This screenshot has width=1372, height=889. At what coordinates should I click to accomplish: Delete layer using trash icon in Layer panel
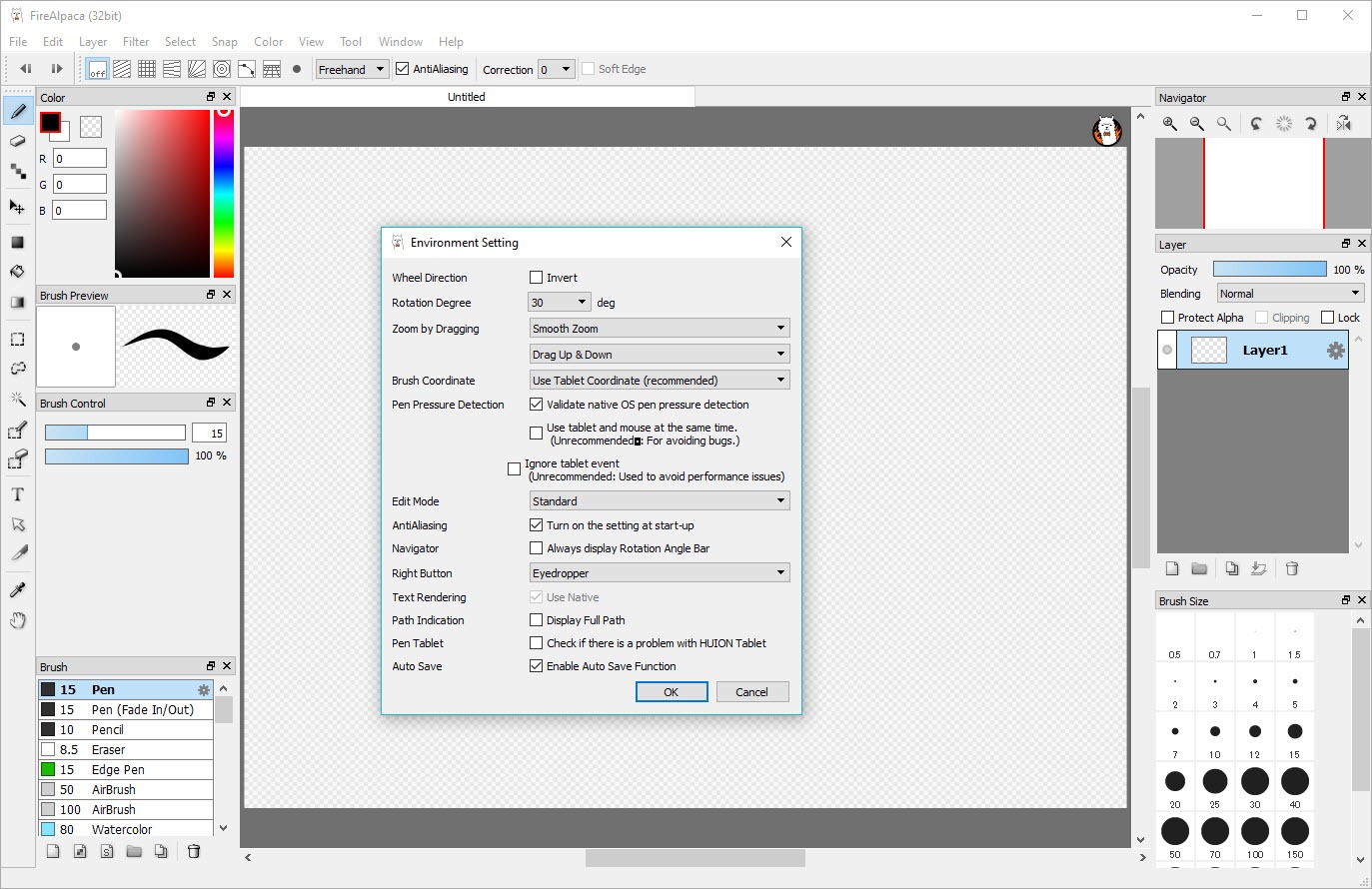pos(1291,568)
